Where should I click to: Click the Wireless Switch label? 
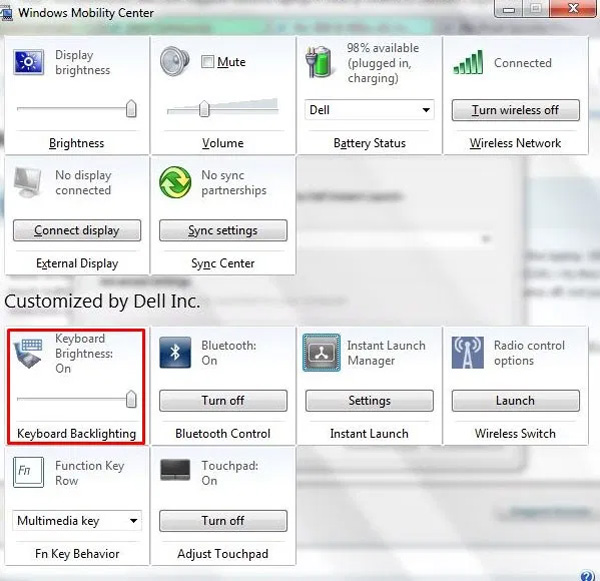click(515, 434)
